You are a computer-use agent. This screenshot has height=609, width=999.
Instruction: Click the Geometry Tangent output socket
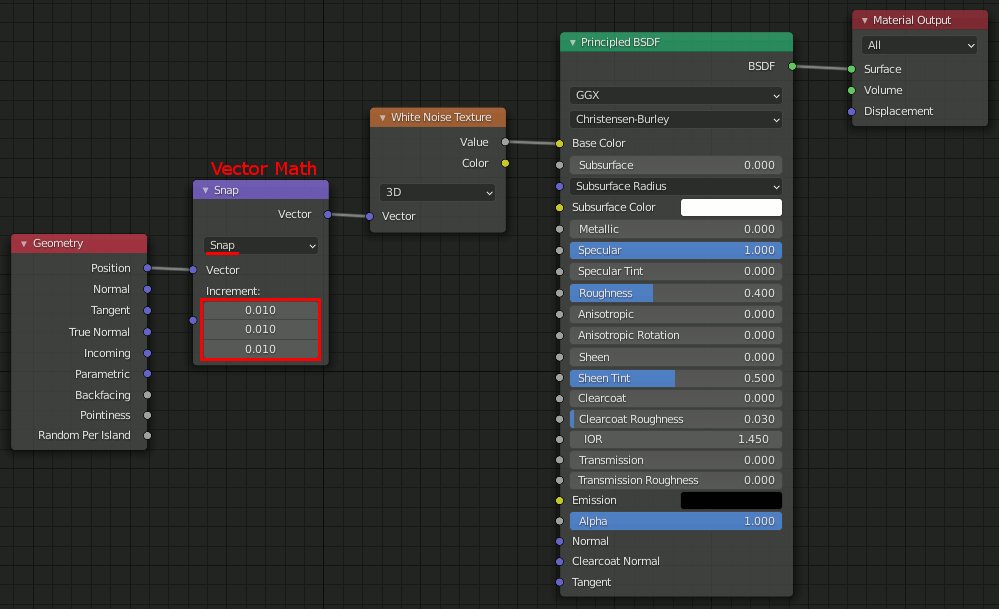coord(147,310)
